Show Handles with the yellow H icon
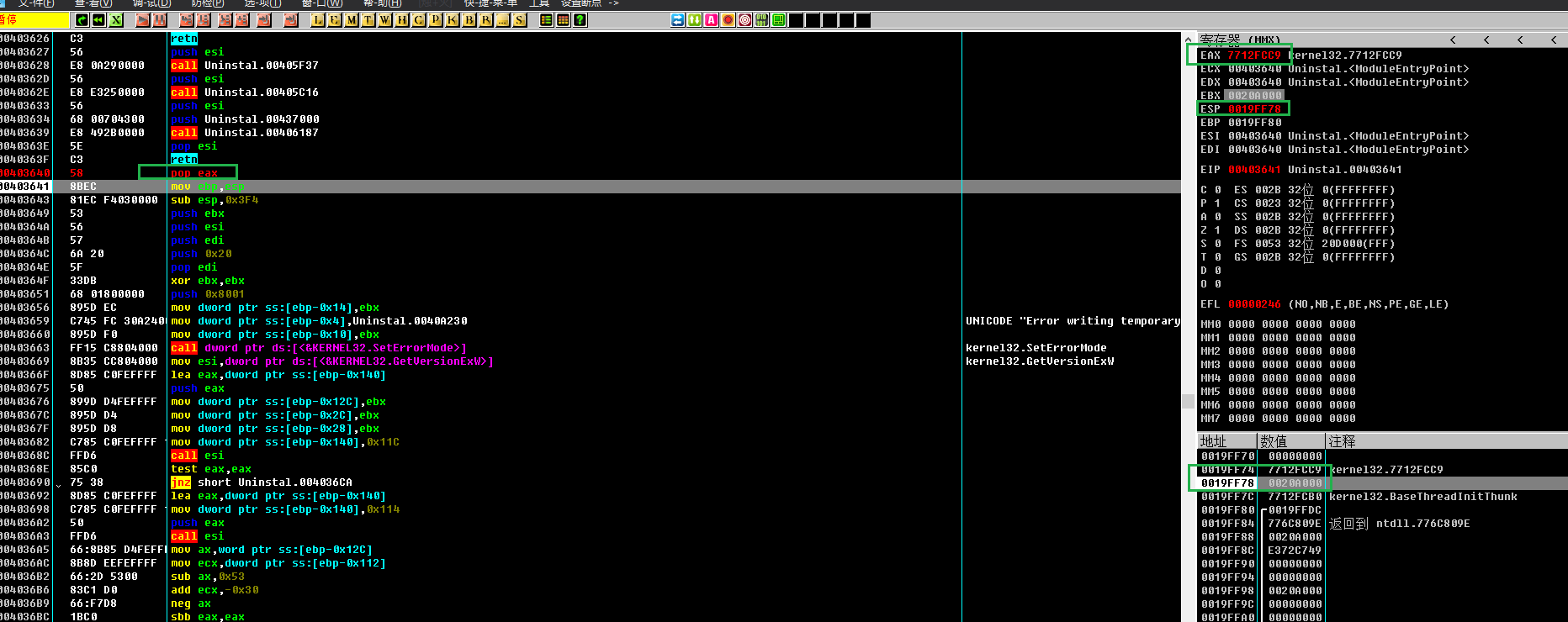Image resolution: width=1568 pixels, height=622 pixels. point(401,20)
